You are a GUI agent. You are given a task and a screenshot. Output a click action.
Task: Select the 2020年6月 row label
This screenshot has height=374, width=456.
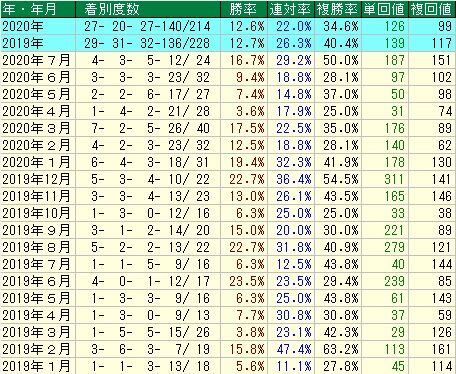[36, 77]
